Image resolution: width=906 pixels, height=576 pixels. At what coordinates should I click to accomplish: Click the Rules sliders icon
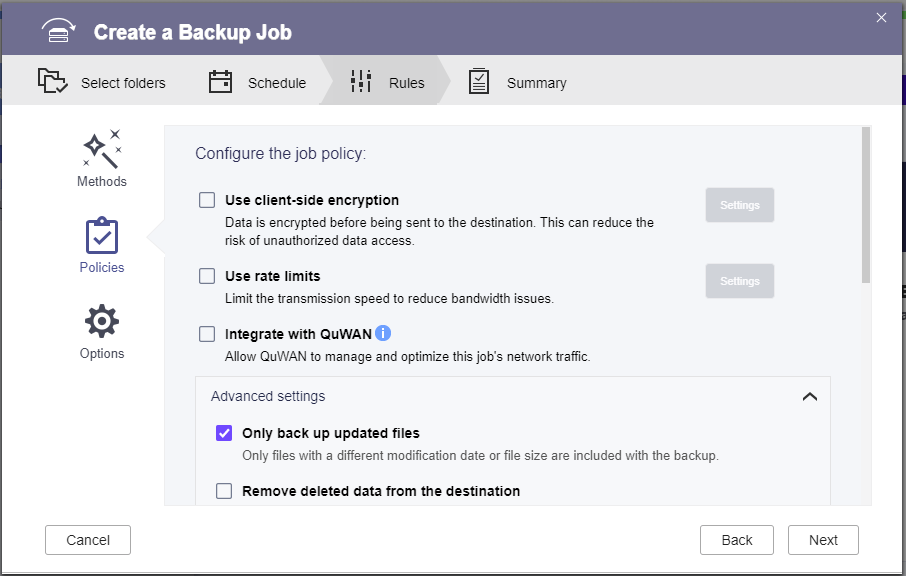pos(361,81)
